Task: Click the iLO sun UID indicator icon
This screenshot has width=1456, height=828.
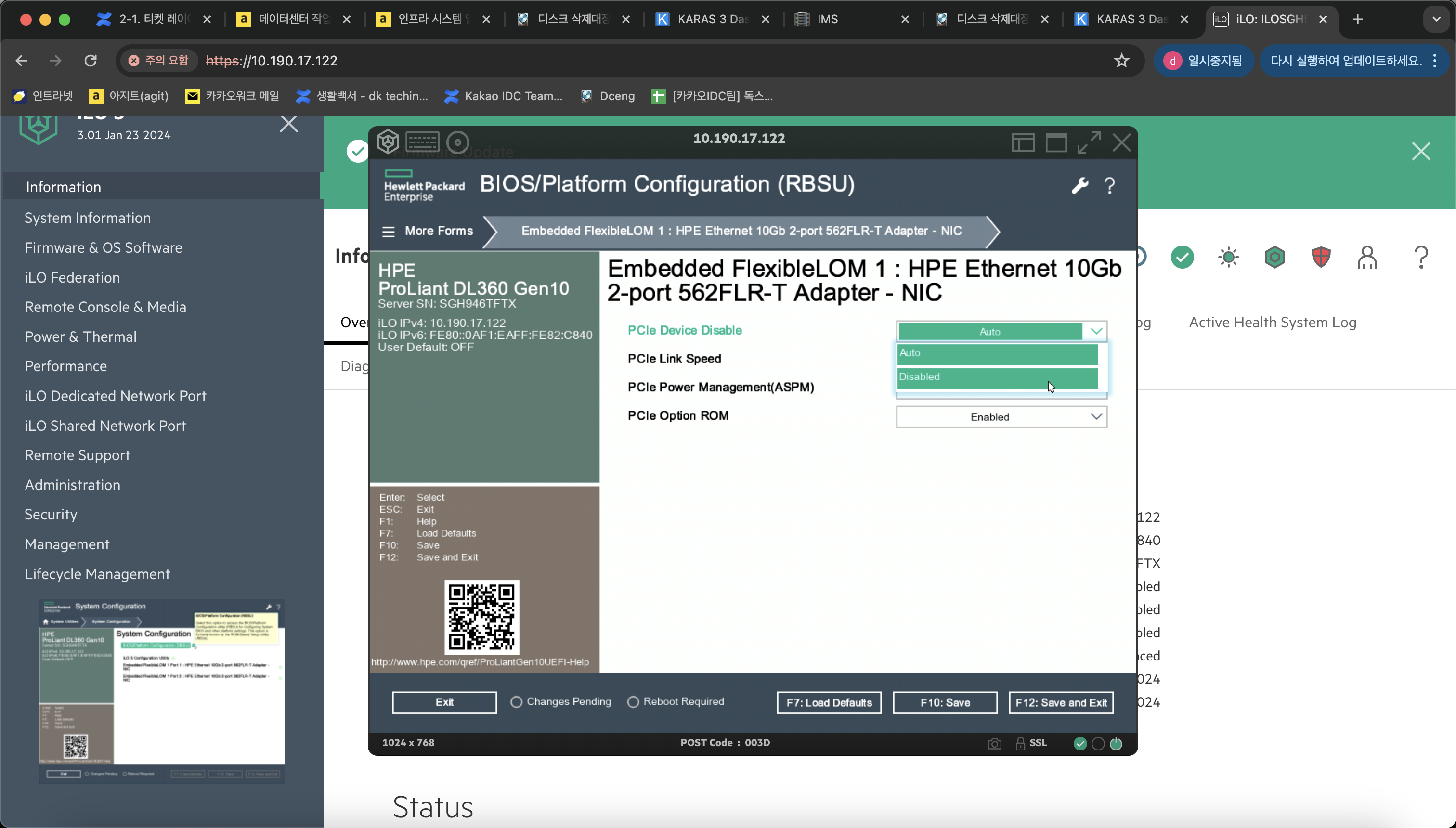Action: 1229,257
